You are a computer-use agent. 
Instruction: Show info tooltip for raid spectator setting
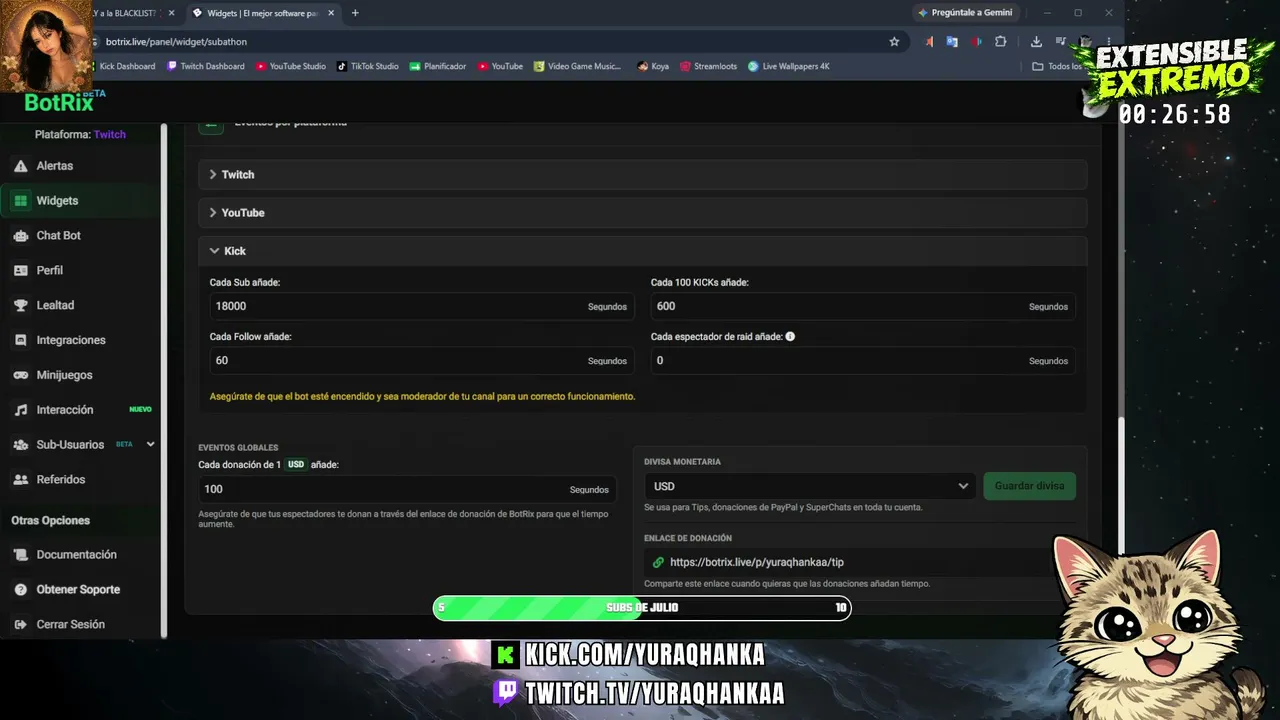790,337
